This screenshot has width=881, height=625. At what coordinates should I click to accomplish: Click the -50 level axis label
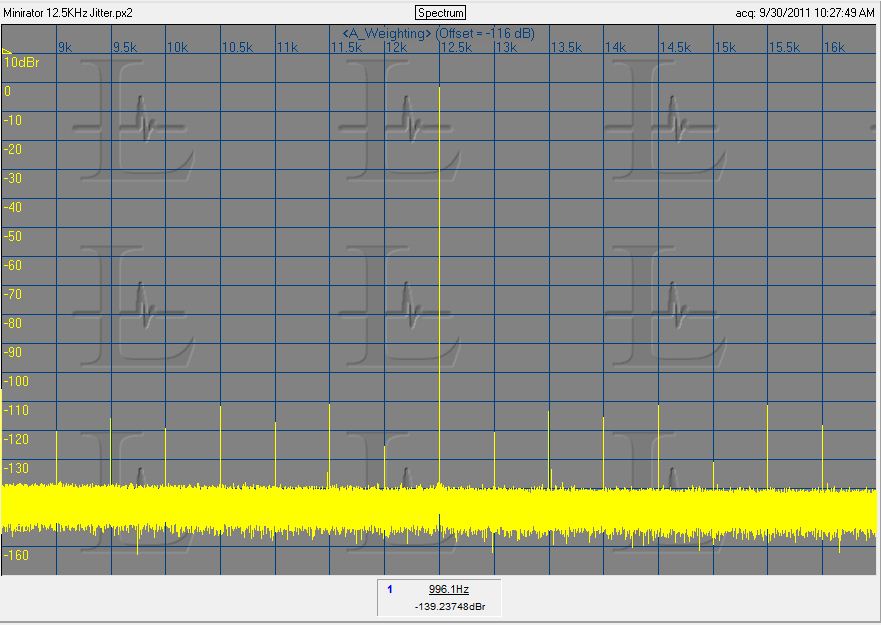(x=13, y=236)
